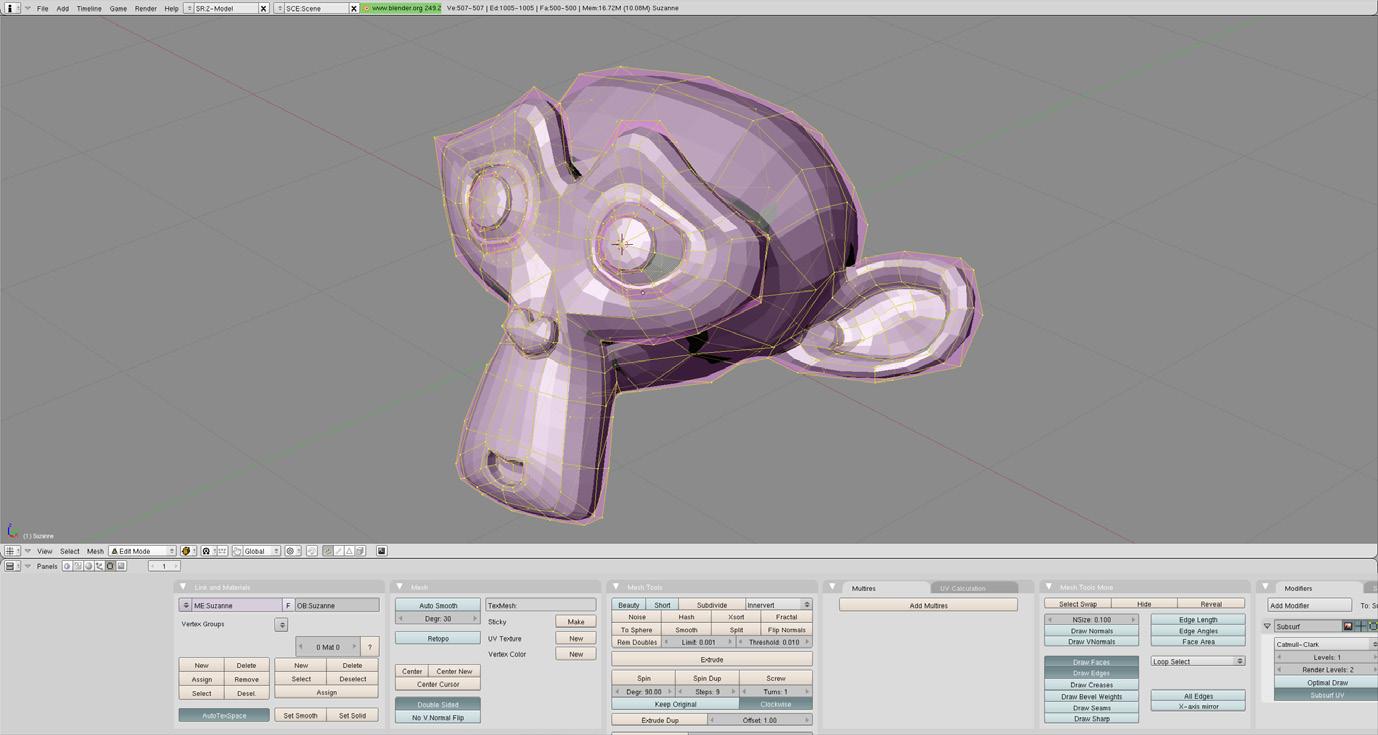1378x735 pixels.
Task: Open the File menu
Action: tap(42, 8)
